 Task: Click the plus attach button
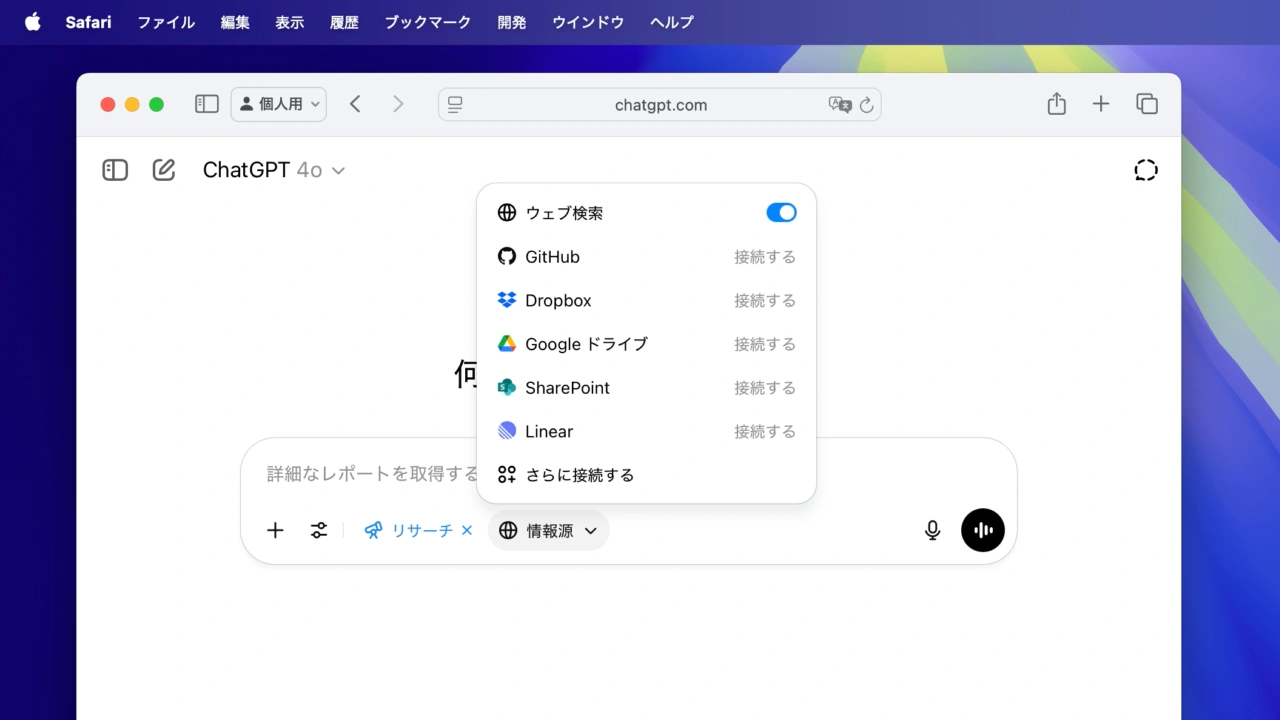click(275, 531)
